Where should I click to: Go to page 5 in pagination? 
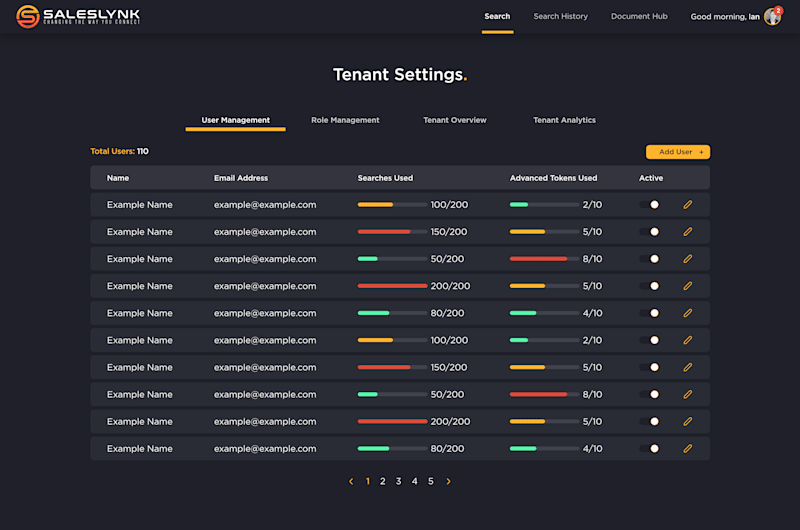tap(431, 481)
